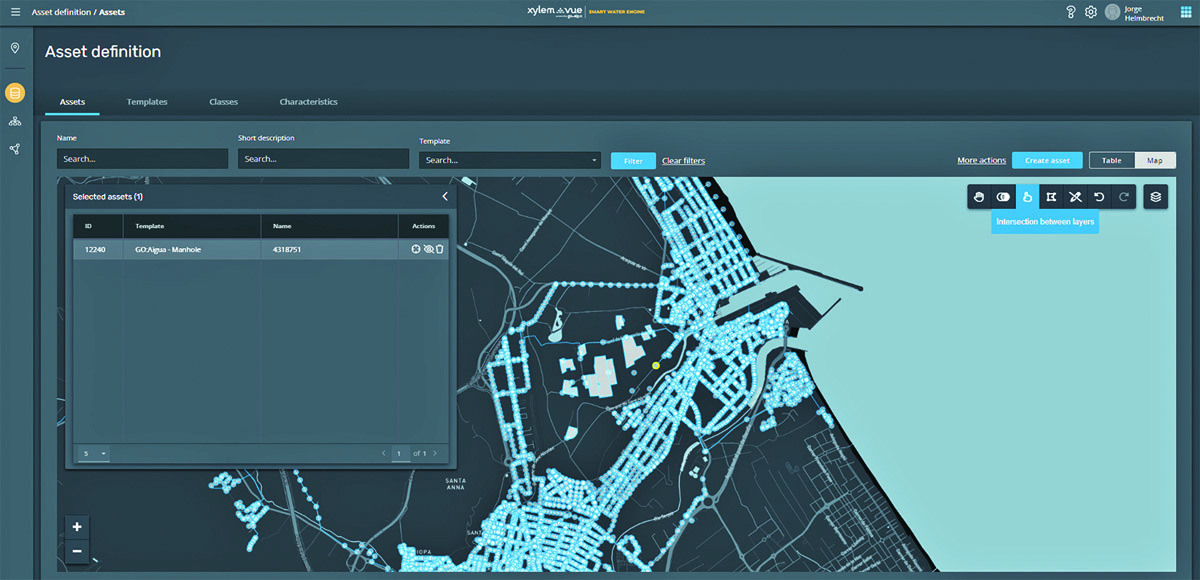Expand the rows-per-page dropdown
1200x580 pixels.
point(95,453)
